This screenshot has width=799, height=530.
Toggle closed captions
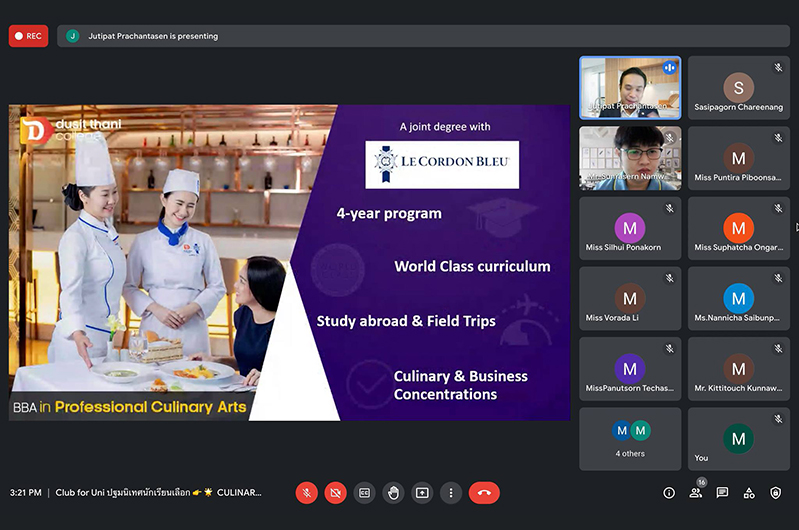point(364,493)
